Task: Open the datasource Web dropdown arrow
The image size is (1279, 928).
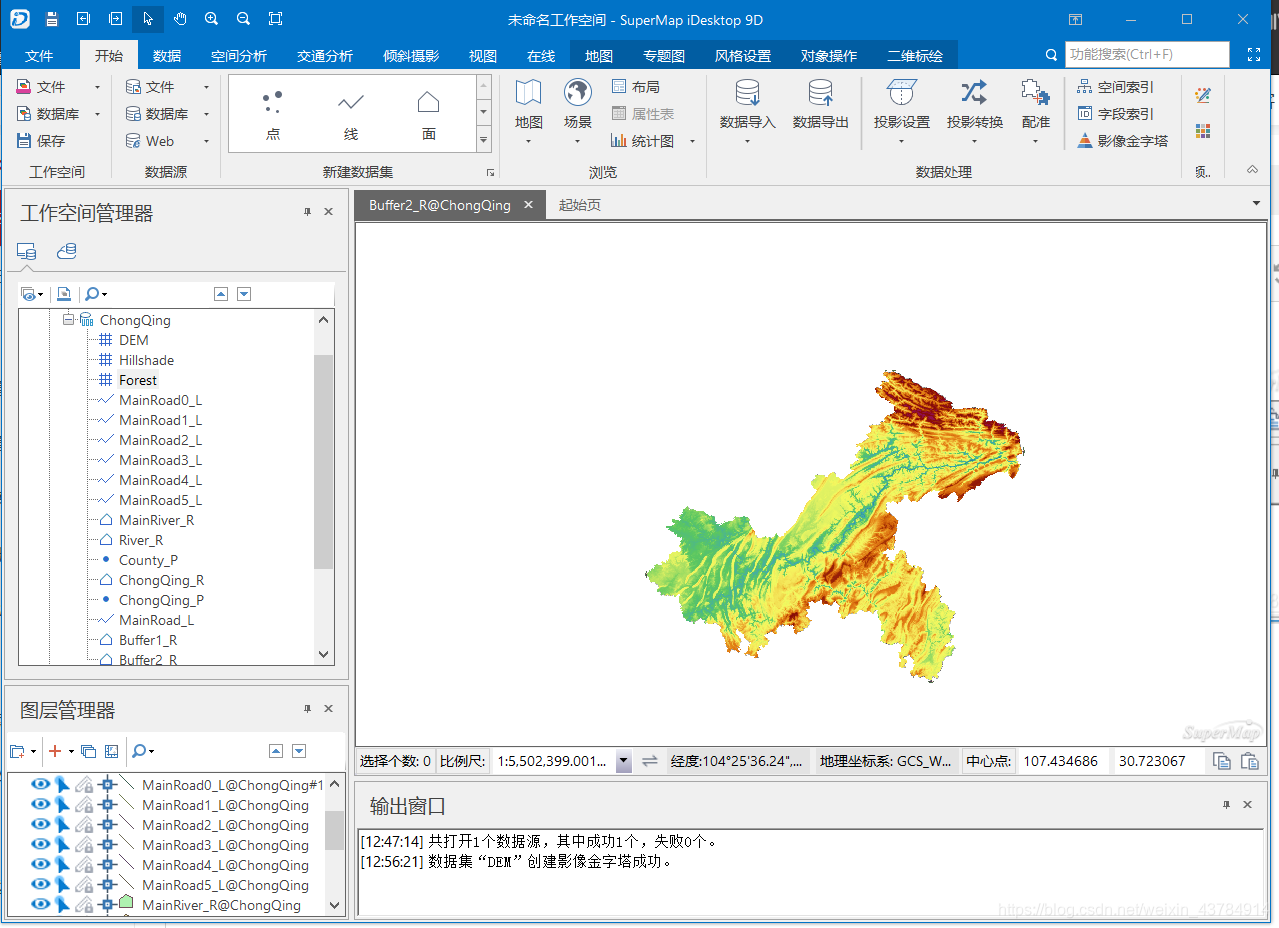Action: tap(206, 141)
